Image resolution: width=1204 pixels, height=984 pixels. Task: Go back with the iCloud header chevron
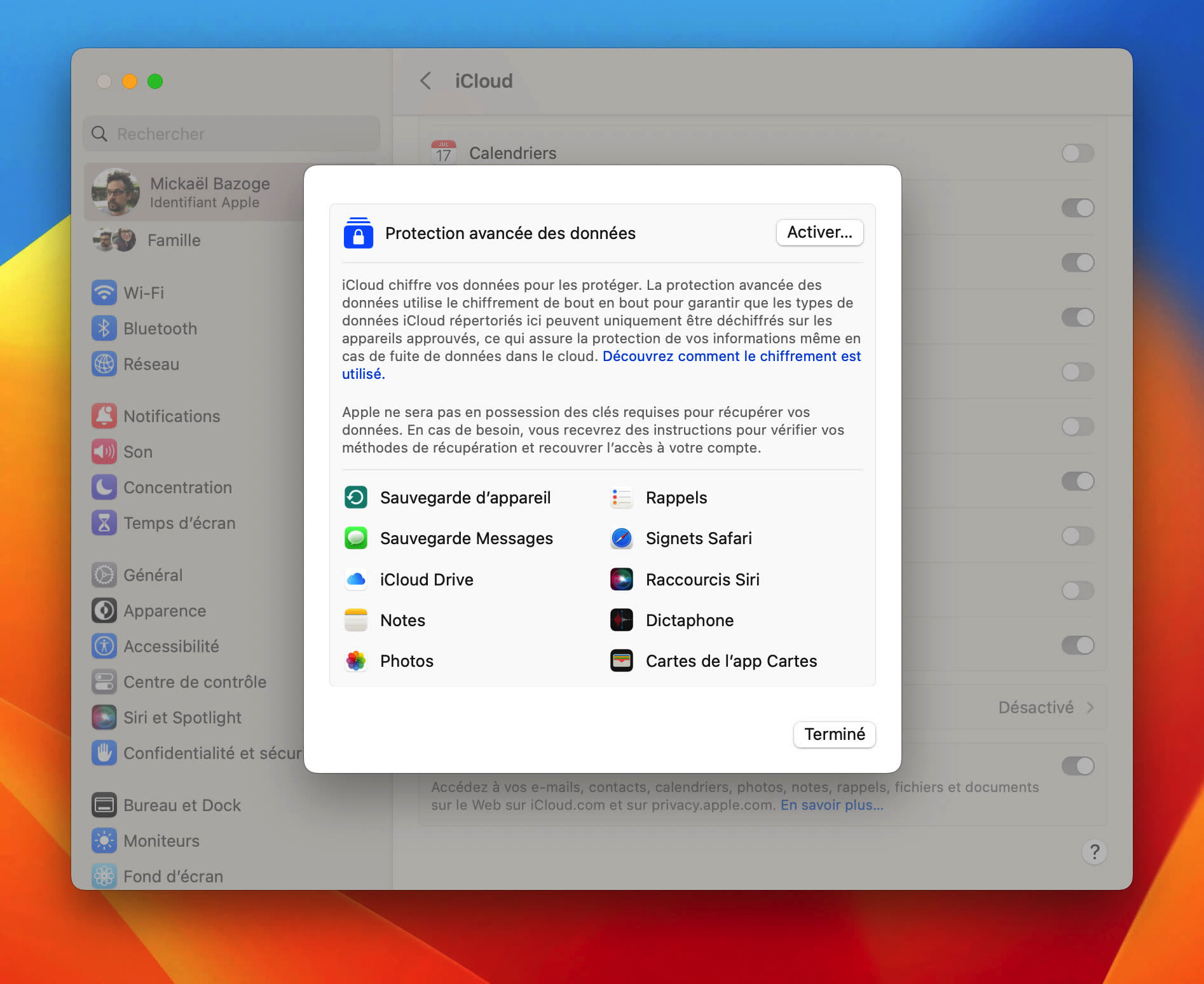pyautogui.click(x=426, y=81)
